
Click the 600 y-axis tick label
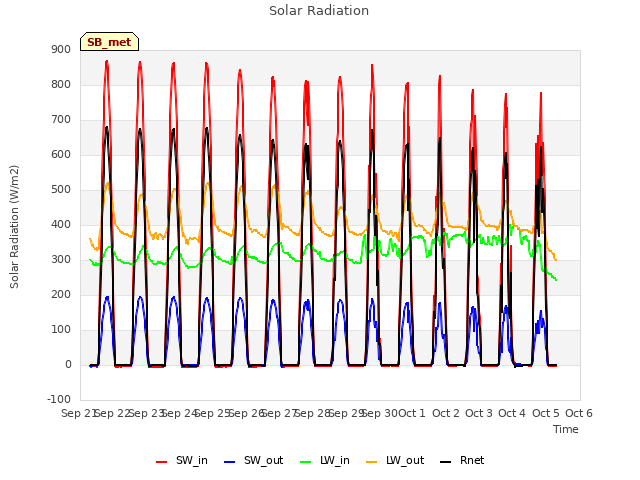pyautogui.click(x=61, y=154)
